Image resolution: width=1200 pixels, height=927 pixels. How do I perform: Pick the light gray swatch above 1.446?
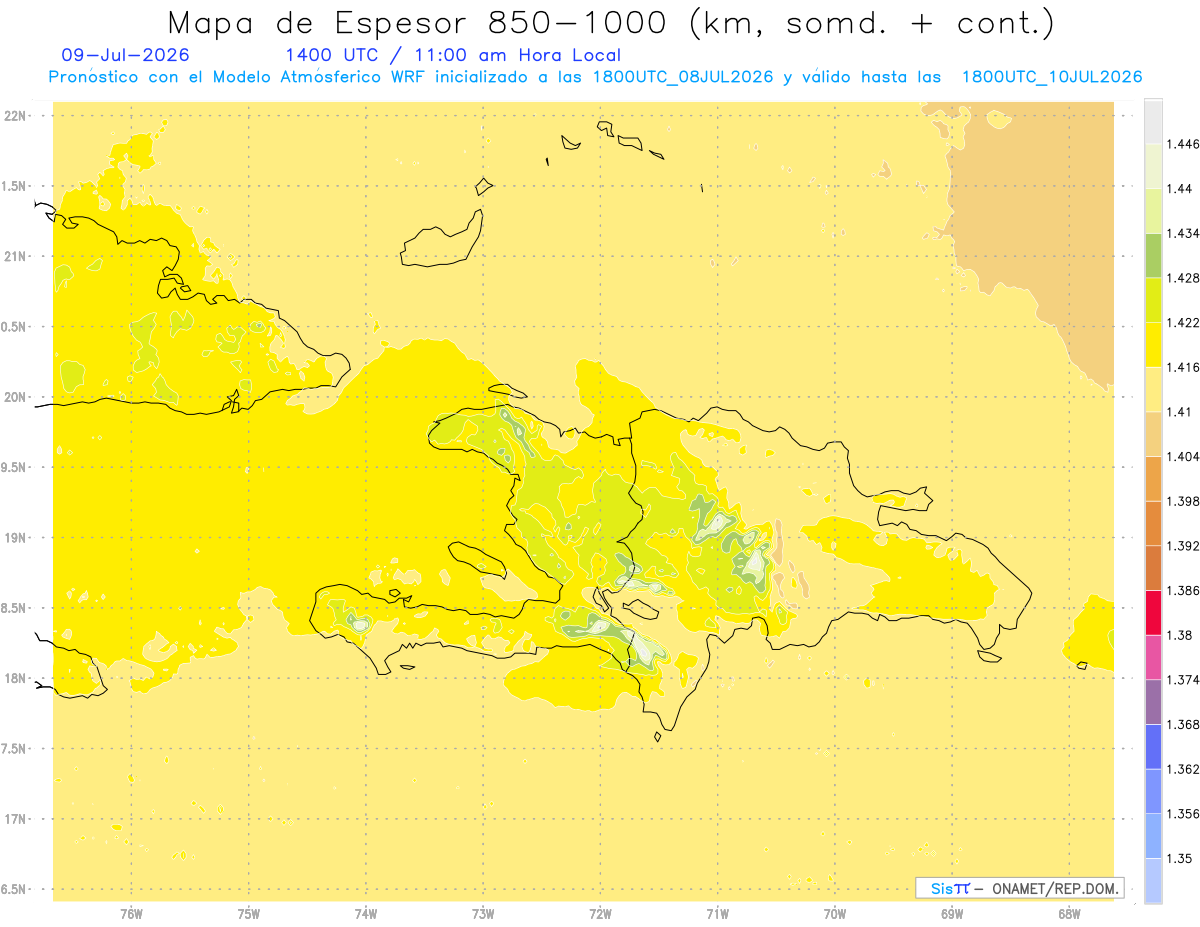[x=1153, y=121]
